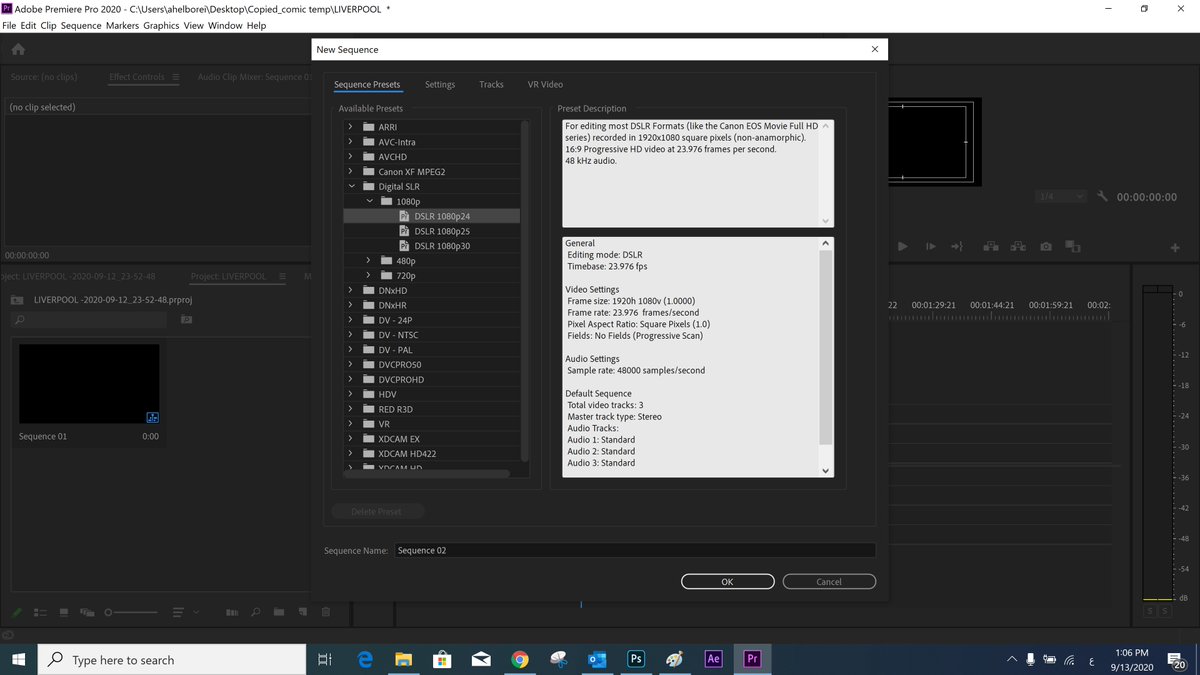
Task: Click the trash Clear icon in Project panel
Action: [326, 612]
